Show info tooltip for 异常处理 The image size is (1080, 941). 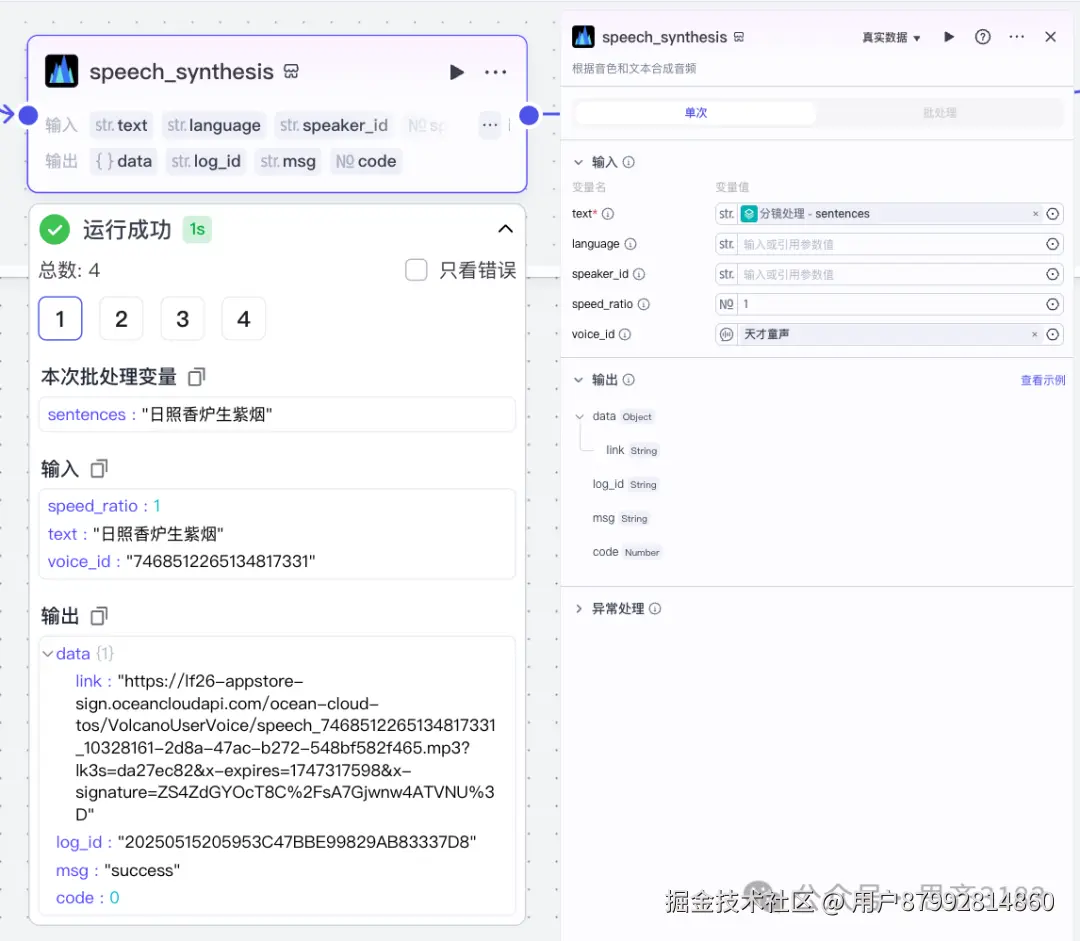click(655, 608)
